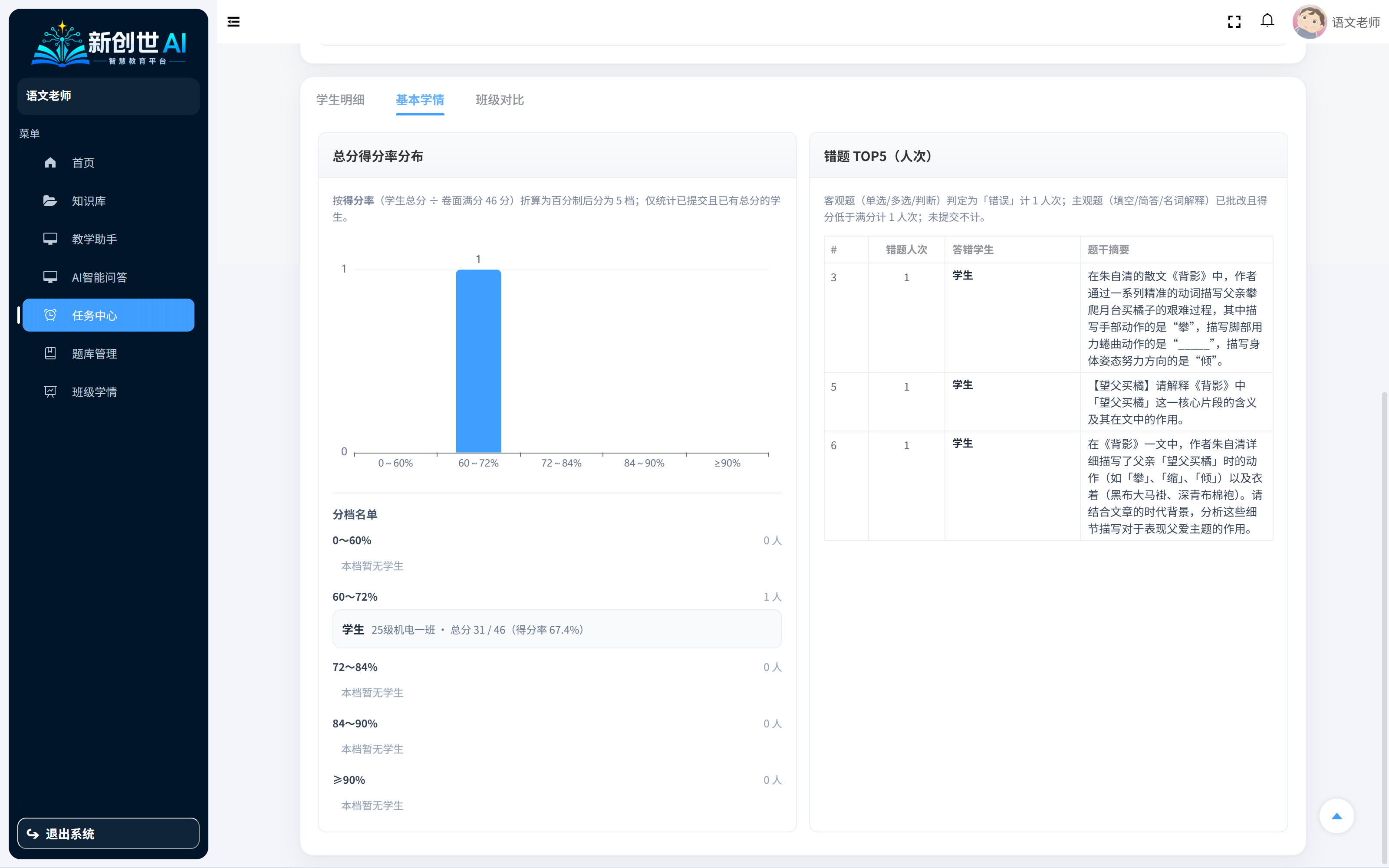Click the monitor icon next to AI智能问答
Image resolution: width=1389 pixels, height=868 pixels.
pyautogui.click(x=50, y=277)
